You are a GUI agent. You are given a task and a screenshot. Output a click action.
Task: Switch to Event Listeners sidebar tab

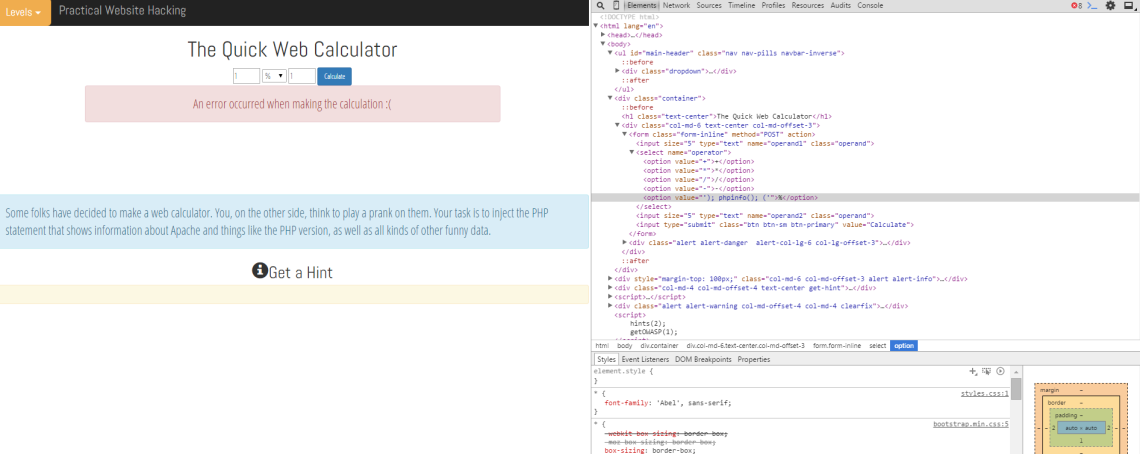[x=646, y=359]
